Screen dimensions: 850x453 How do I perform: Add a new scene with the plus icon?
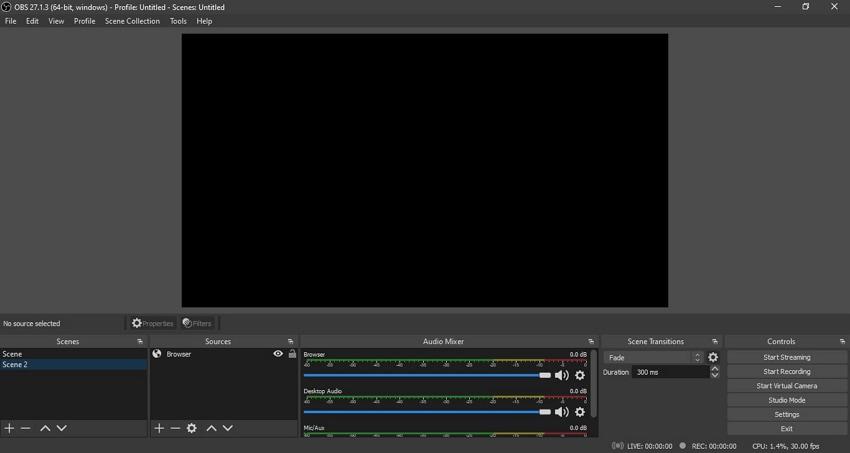9,428
